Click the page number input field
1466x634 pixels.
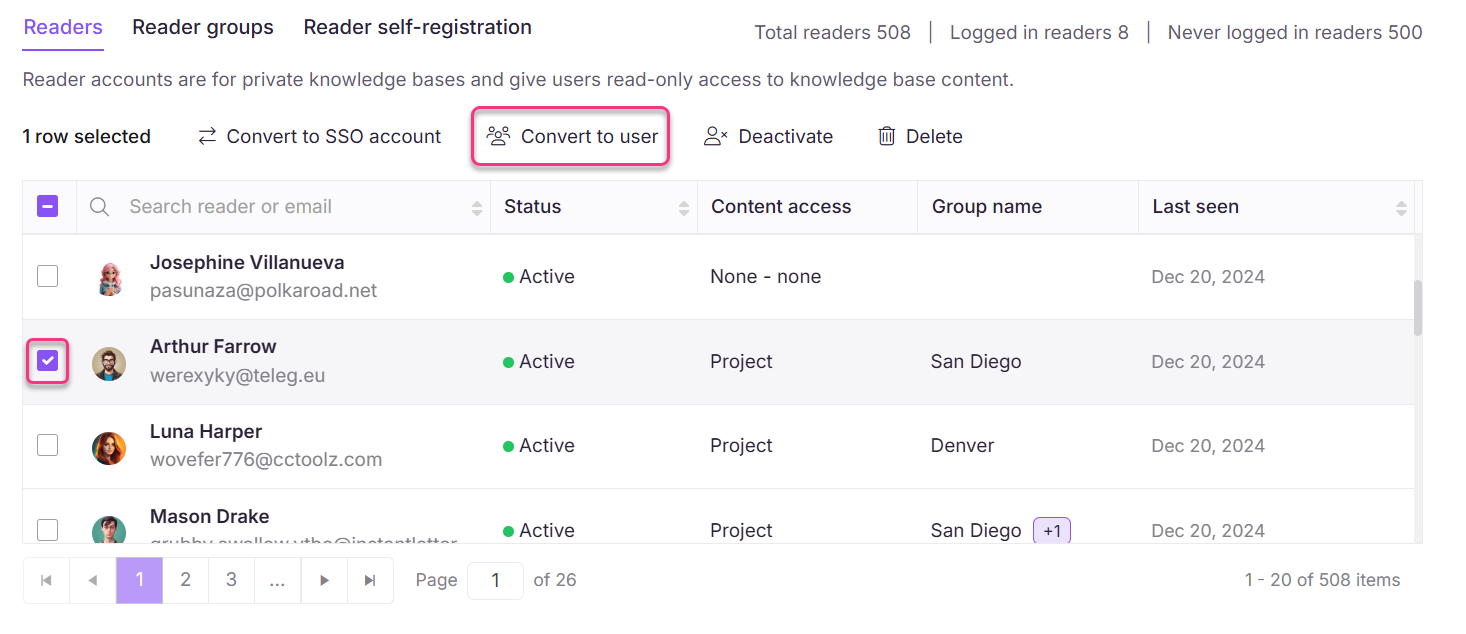point(495,580)
